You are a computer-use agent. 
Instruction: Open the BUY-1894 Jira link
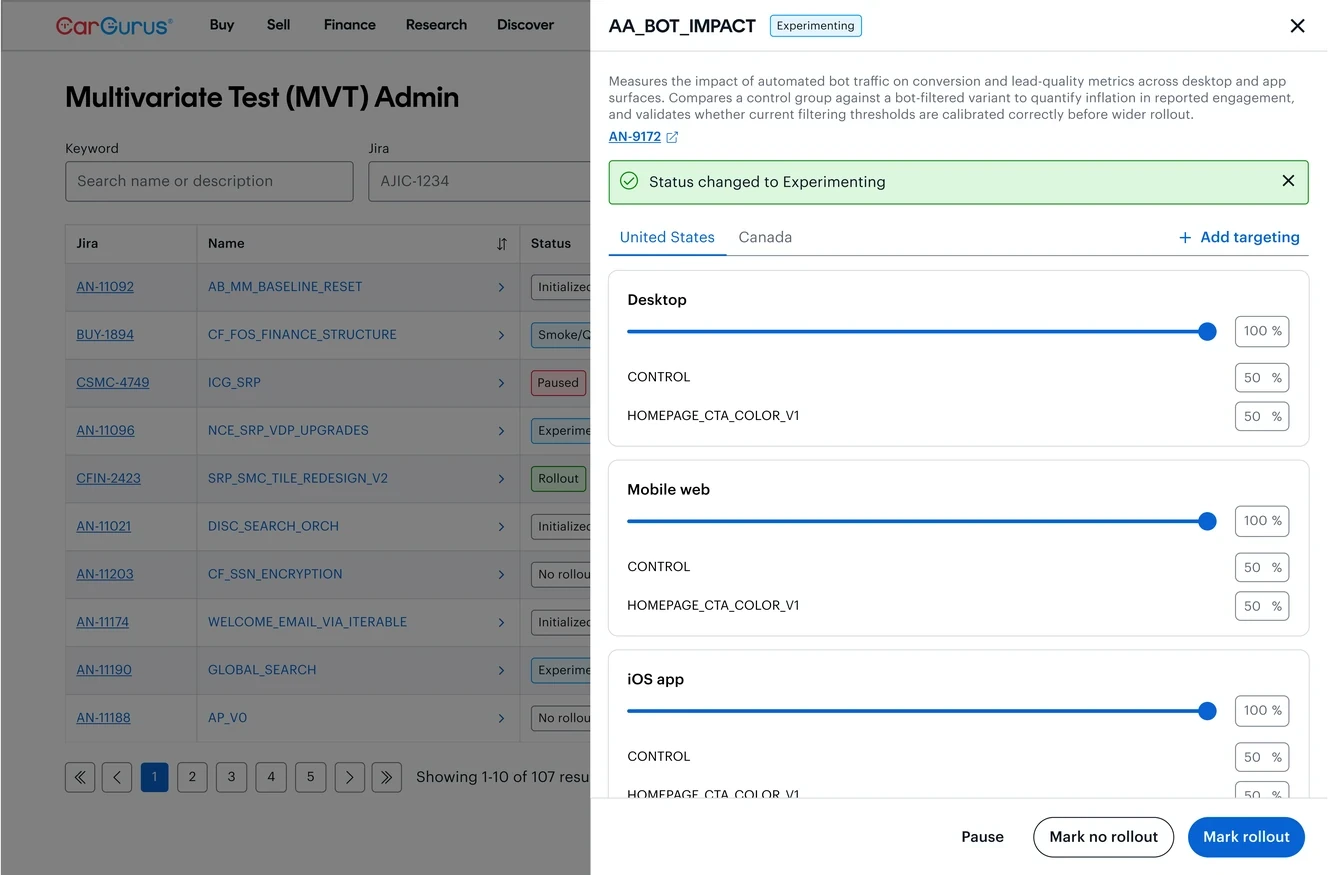pos(105,335)
